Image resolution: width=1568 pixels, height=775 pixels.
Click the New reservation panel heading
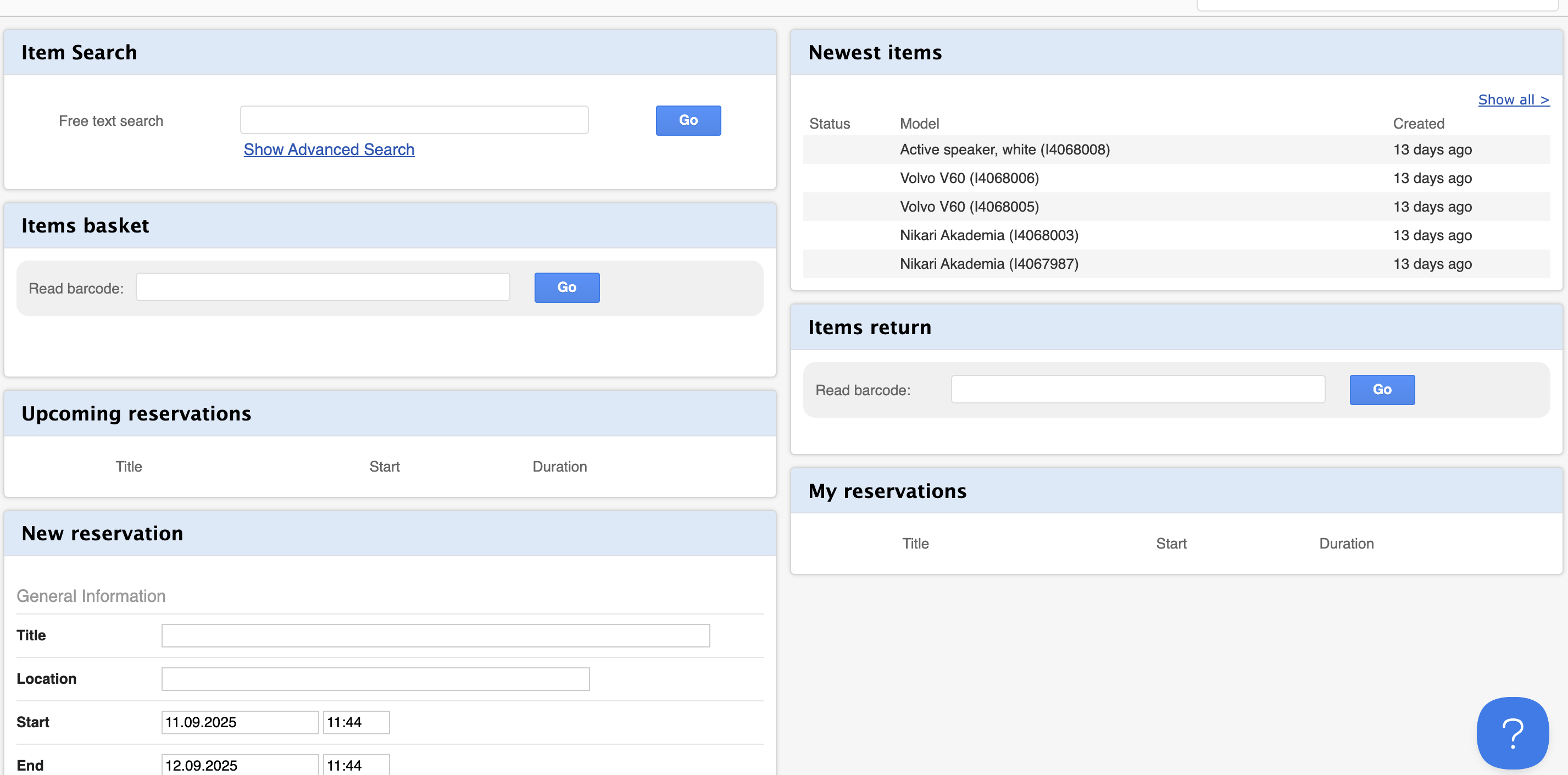coord(102,533)
